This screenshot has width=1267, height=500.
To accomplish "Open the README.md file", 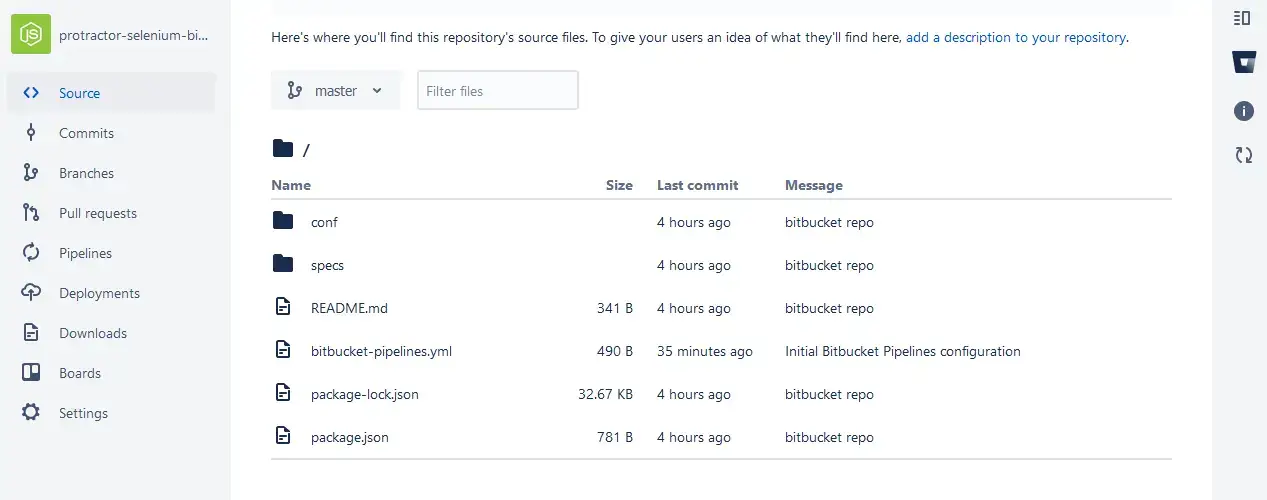I will point(349,308).
